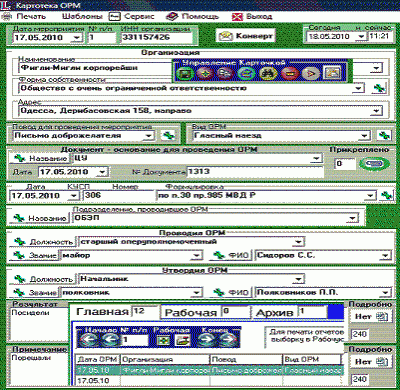Expand the Звание 'майор' dropdown
This screenshot has width=400, height=390.
[197, 256]
